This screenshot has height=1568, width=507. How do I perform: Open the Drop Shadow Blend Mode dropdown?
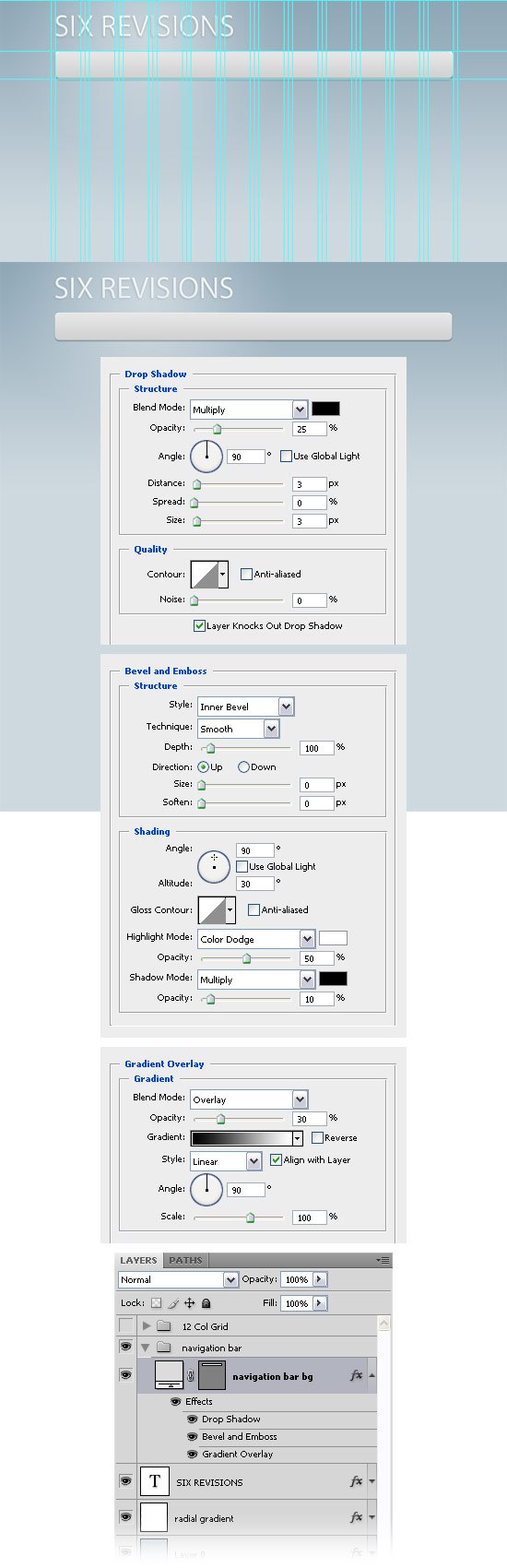tap(249, 410)
